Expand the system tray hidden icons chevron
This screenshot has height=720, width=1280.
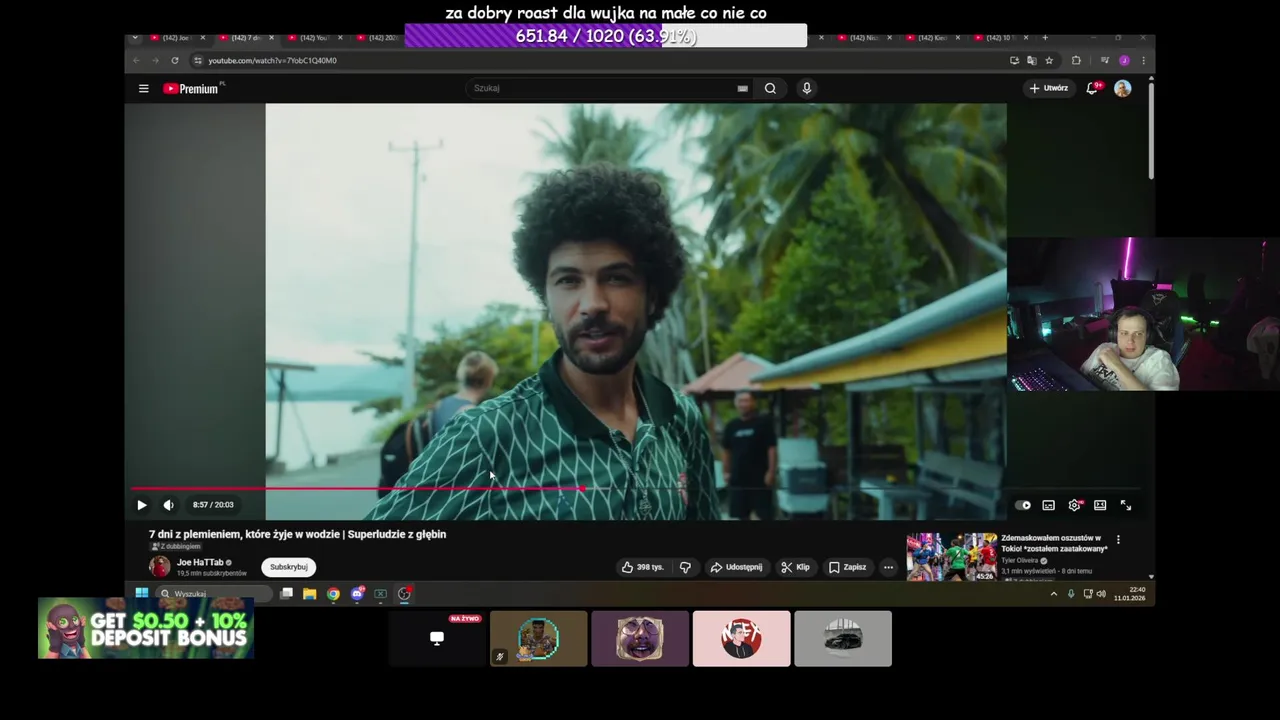[1053, 593]
